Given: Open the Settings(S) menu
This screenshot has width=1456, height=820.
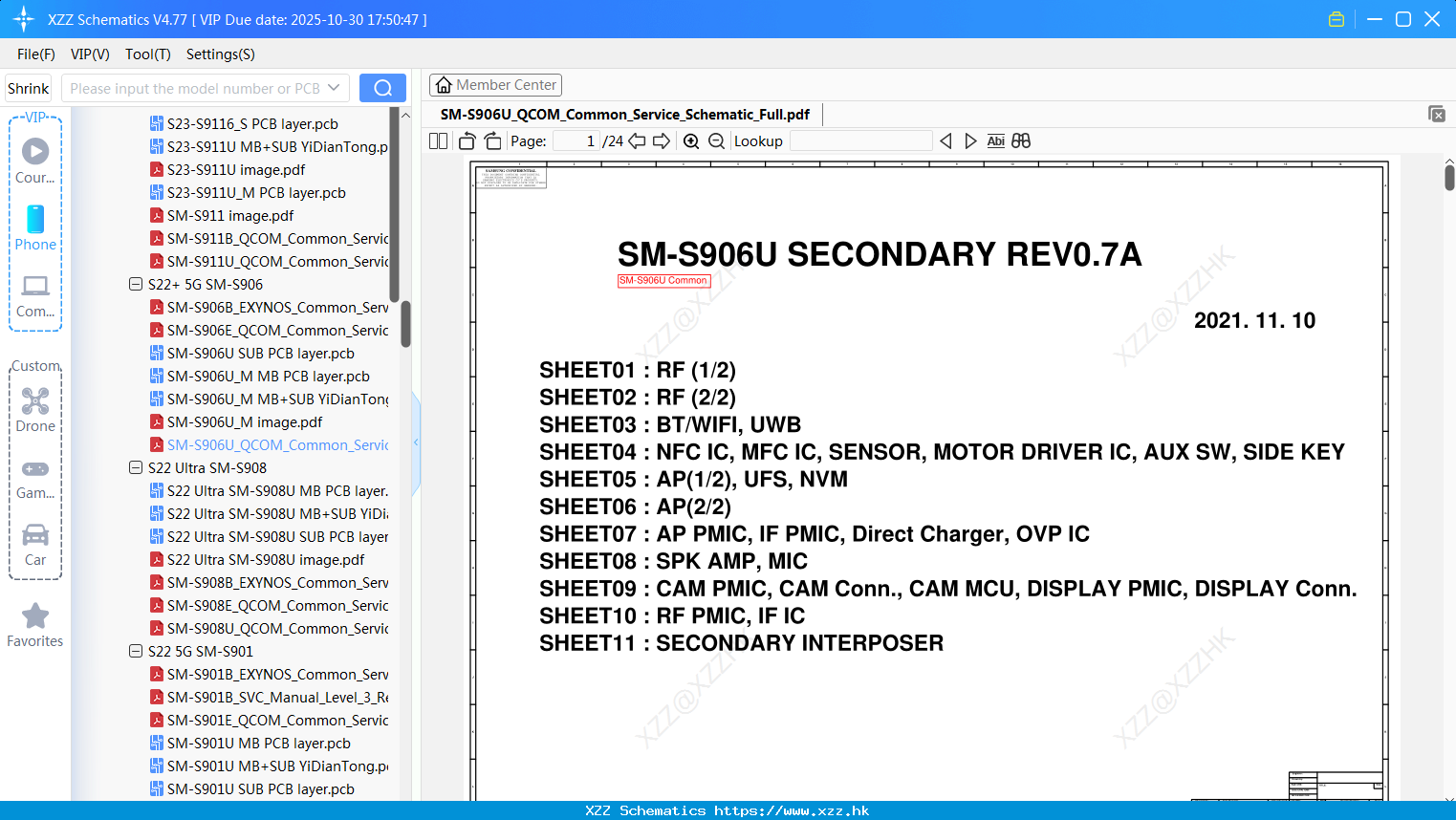Looking at the screenshot, I should tap(221, 54).
